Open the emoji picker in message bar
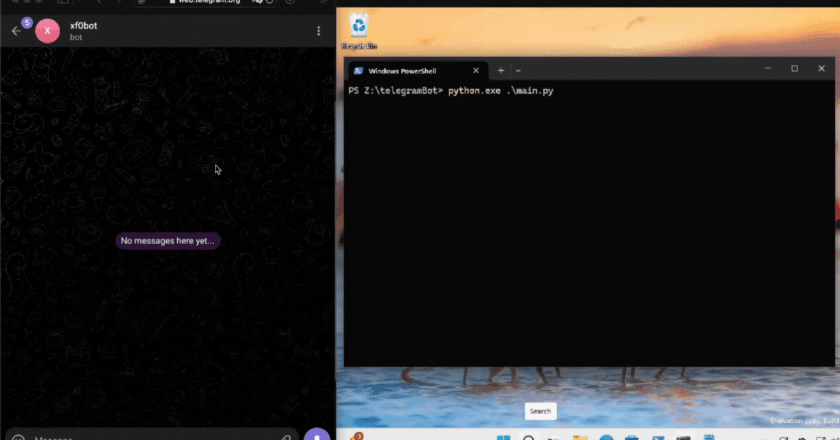The width and height of the screenshot is (840, 440). [17, 437]
